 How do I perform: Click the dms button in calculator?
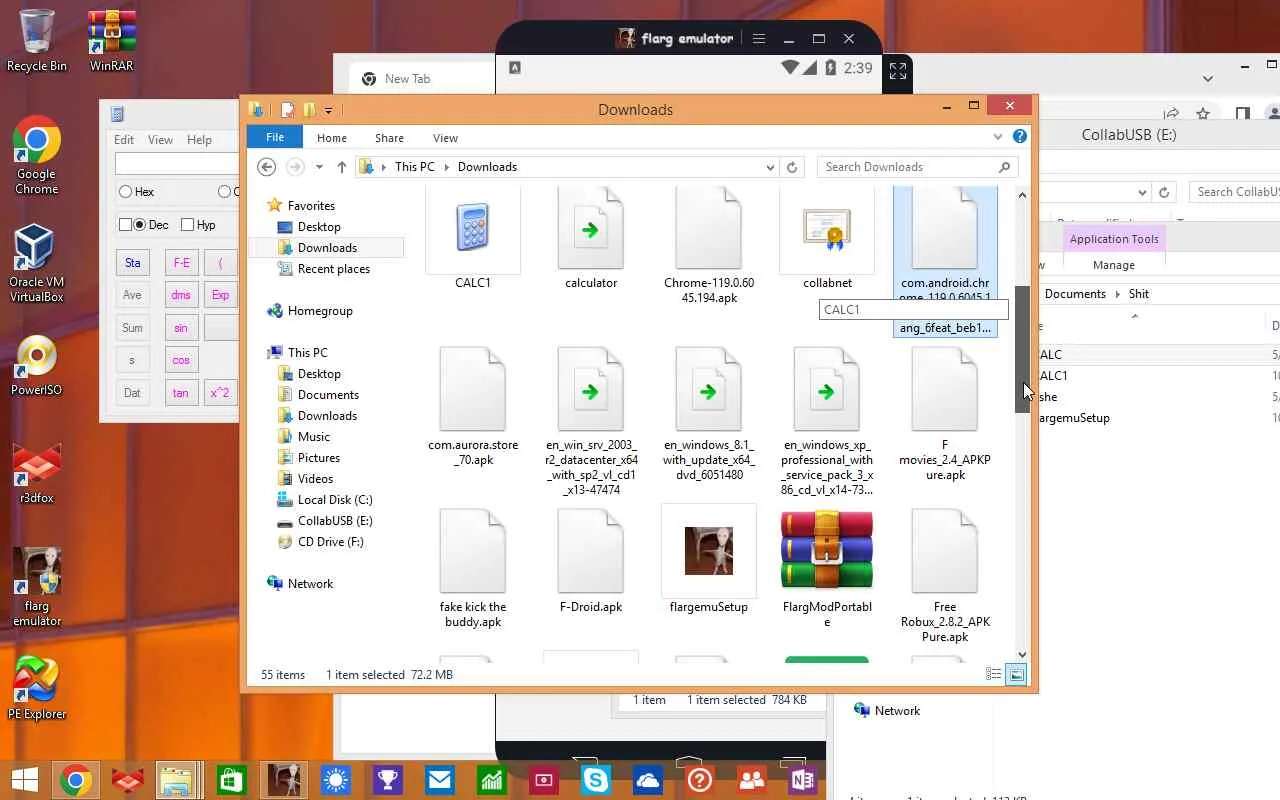180,295
